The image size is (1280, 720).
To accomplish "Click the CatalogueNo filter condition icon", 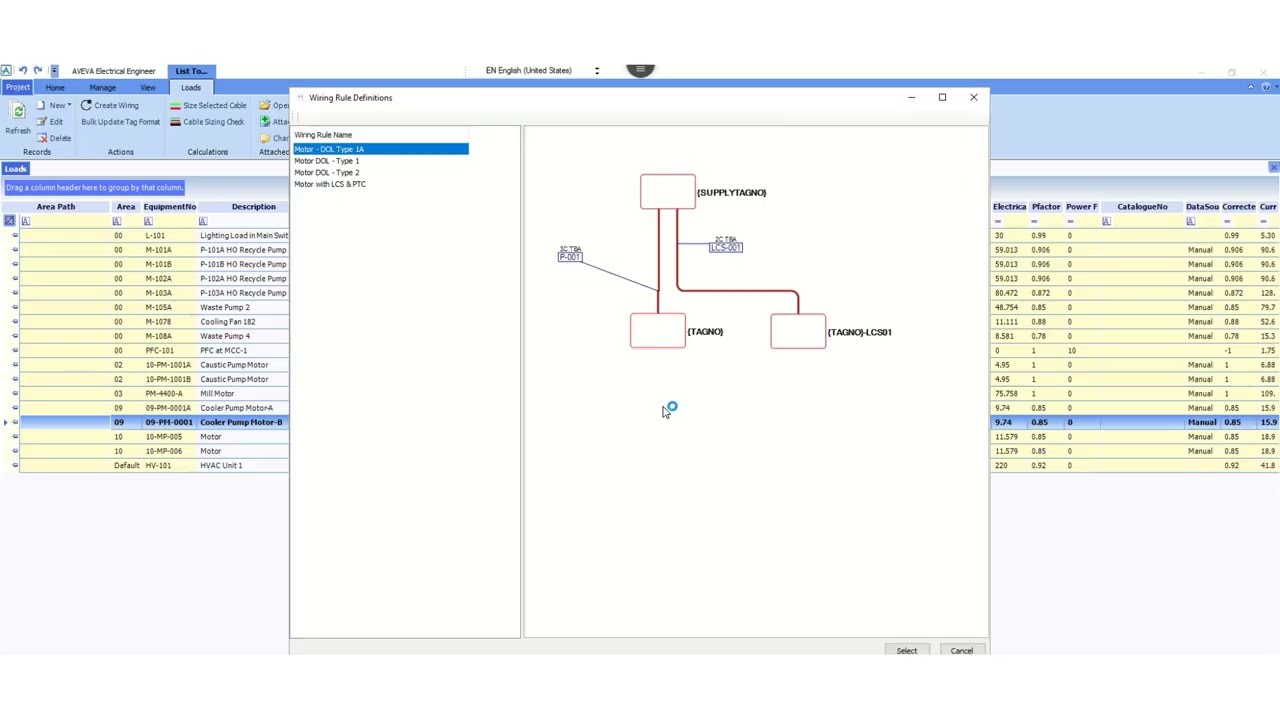I will (1106, 221).
